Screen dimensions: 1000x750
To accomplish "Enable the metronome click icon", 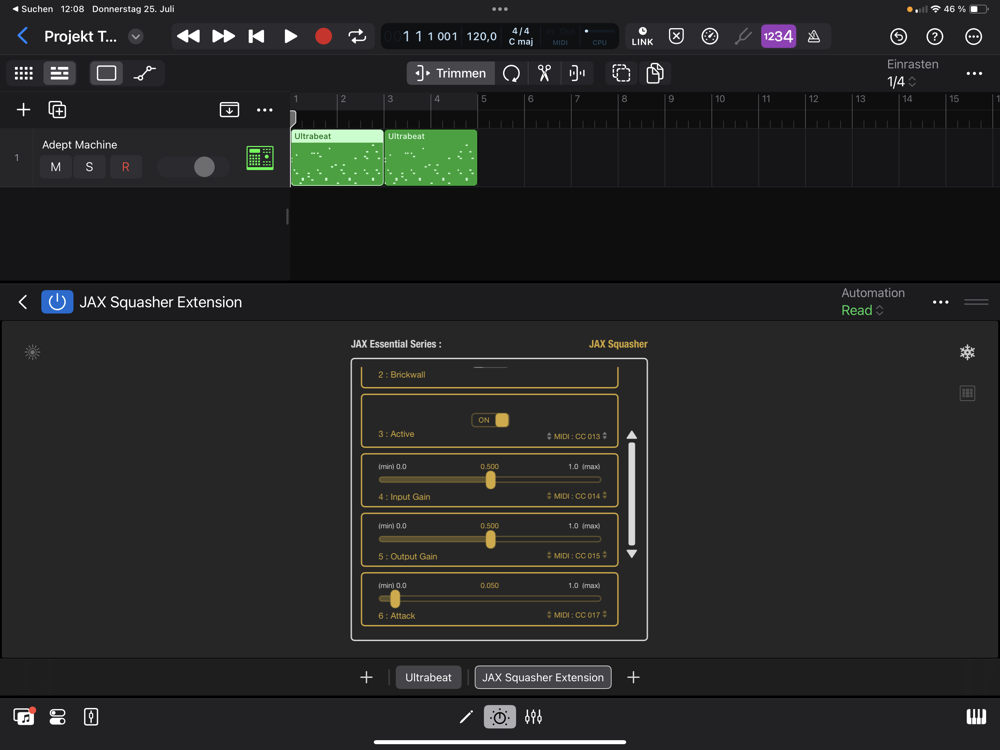I will coord(814,36).
